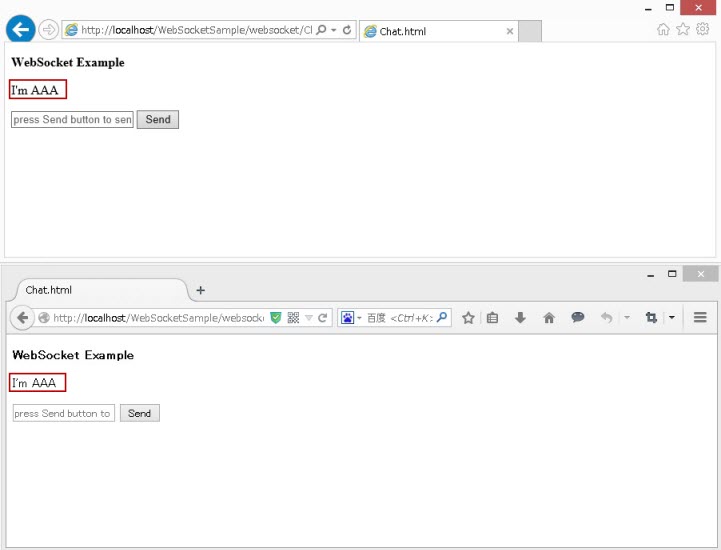721x550 pixels.
Task: Go back in the Firefox window
Action: (x=22, y=318)
